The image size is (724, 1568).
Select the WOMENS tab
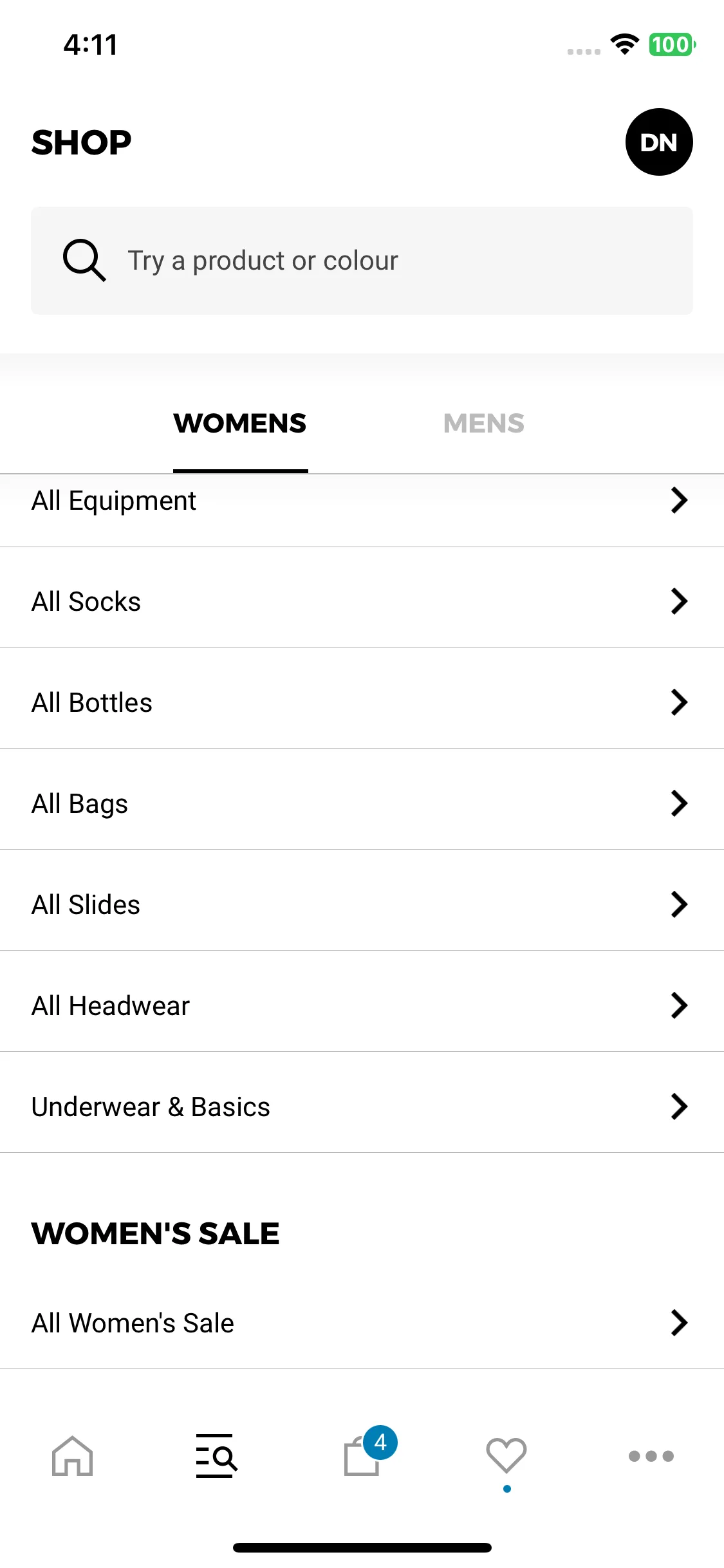point(240,424)
